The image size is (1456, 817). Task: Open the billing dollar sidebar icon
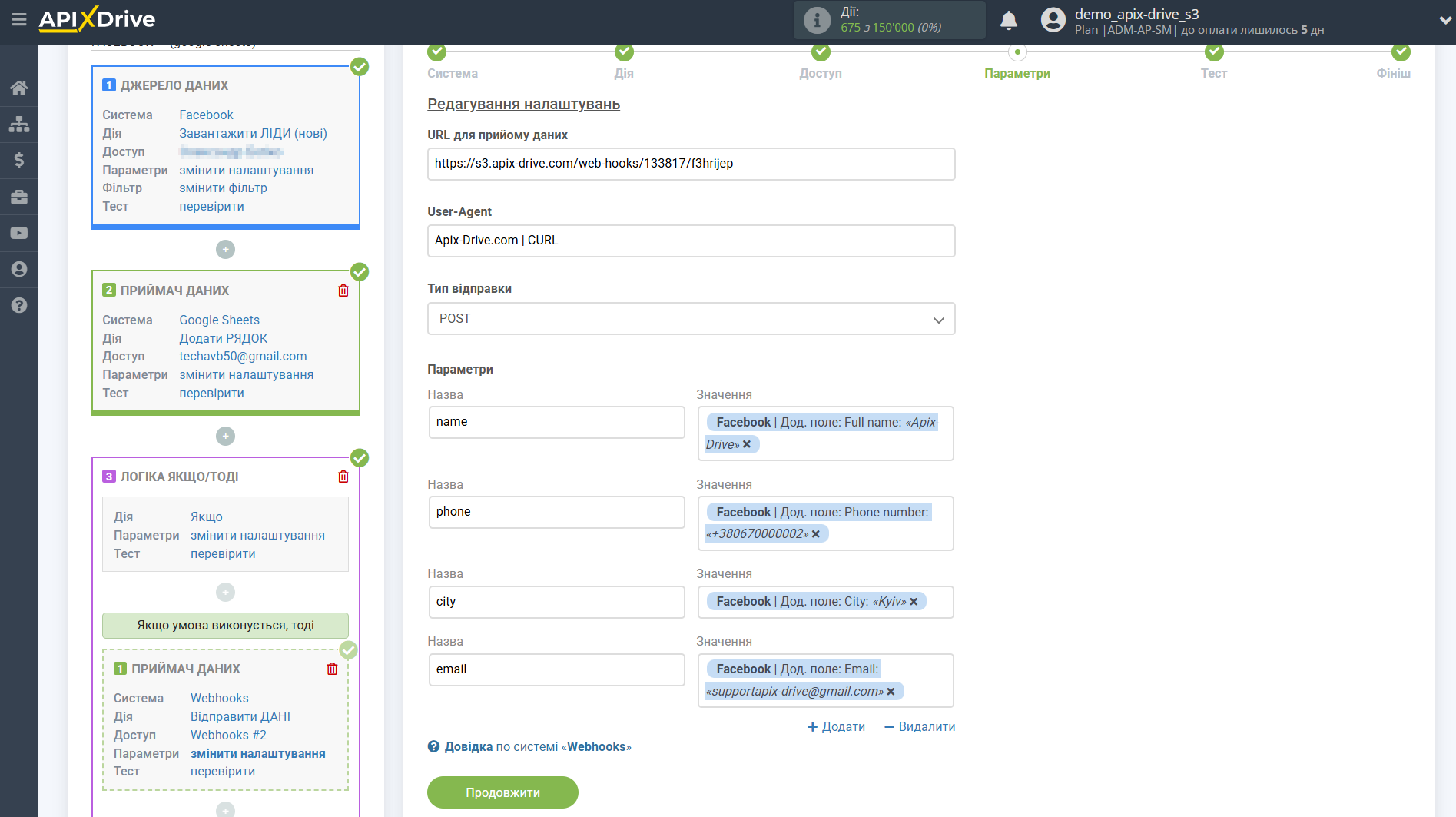pyautogui.click(x=19, y=160)
